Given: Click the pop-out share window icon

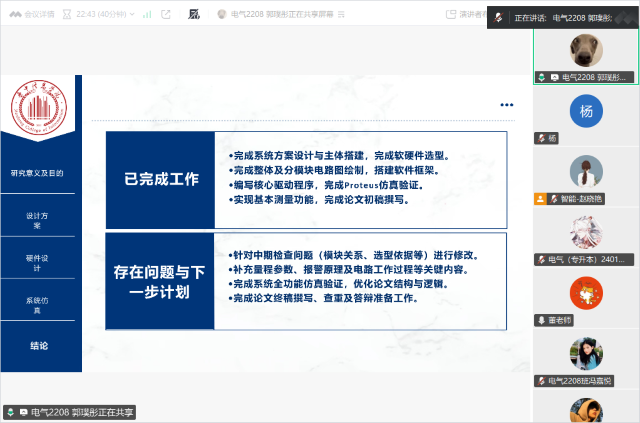Looking at the screenshot, I should click(165, 15).
